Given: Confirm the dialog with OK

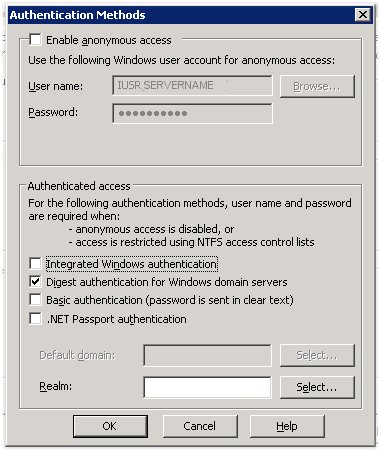Looking at the screenshot, I should tap(110, 426).
